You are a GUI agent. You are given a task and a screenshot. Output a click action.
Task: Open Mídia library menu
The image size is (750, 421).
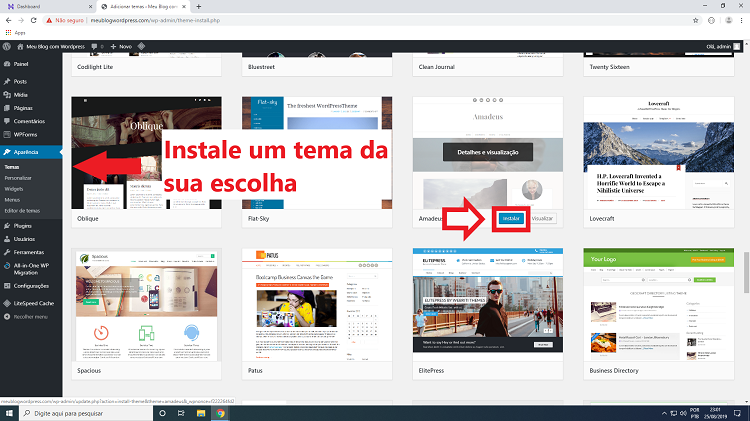click(x=21, y=95)
